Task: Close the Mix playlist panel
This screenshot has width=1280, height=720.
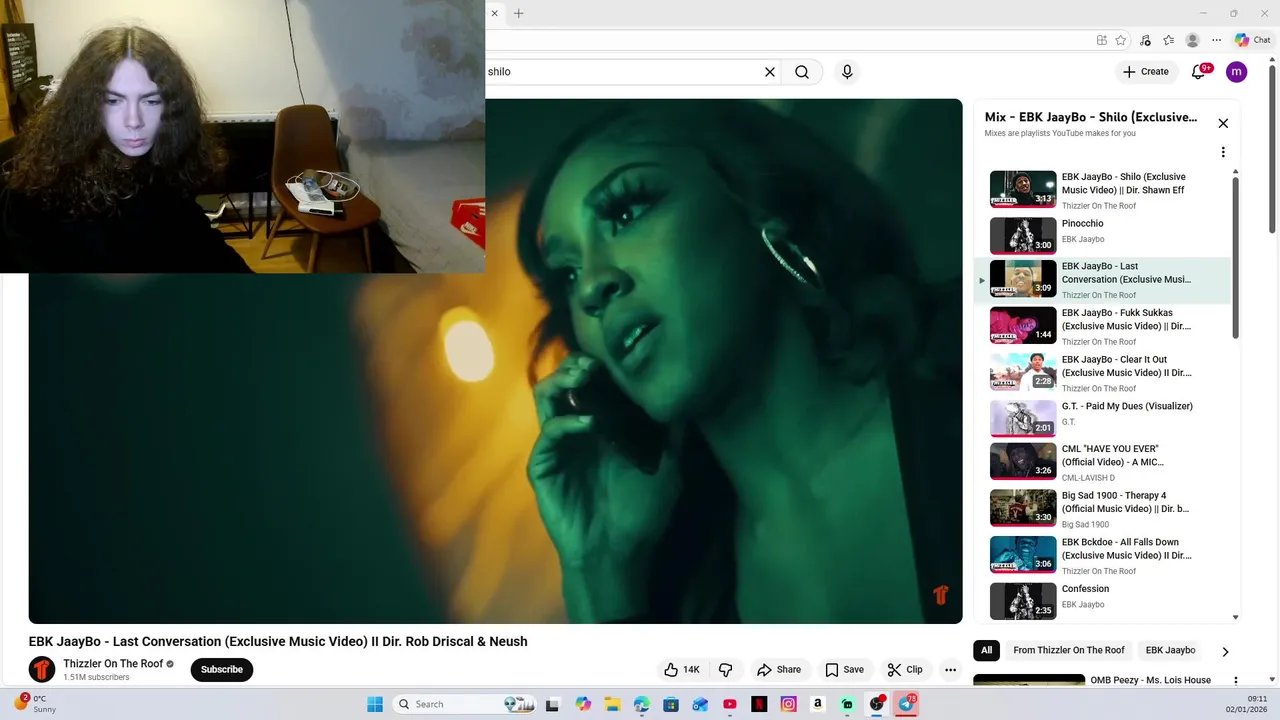Action: click(x=1223, y=123)
